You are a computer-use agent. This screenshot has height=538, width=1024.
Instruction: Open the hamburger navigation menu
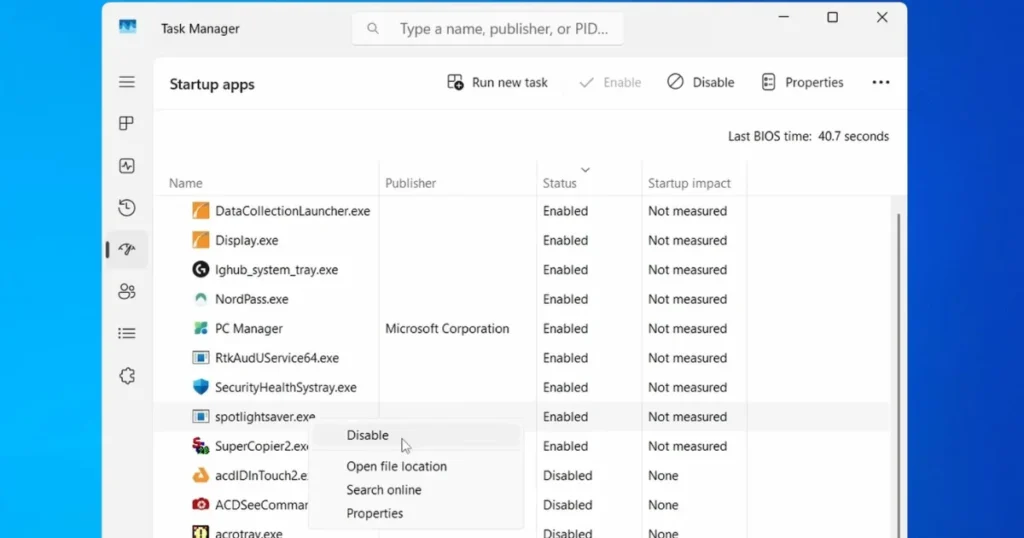[127, 82]
